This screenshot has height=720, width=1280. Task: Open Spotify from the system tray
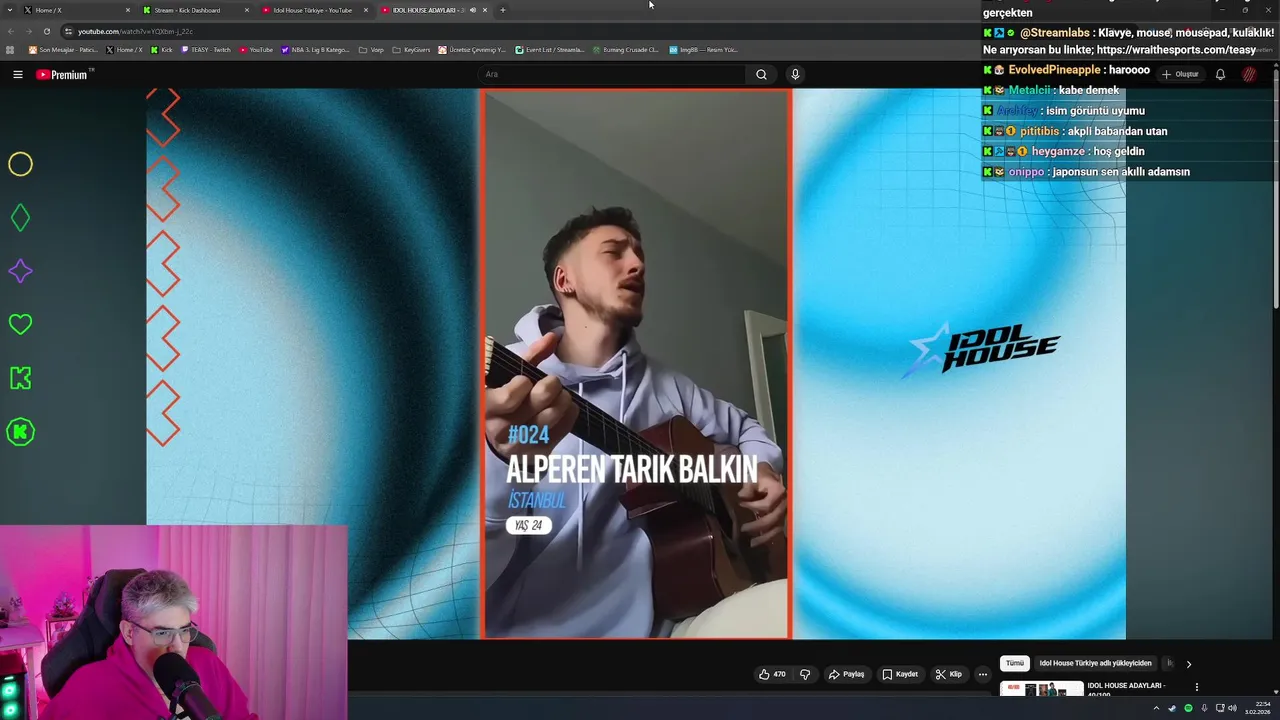[1188, 708]
